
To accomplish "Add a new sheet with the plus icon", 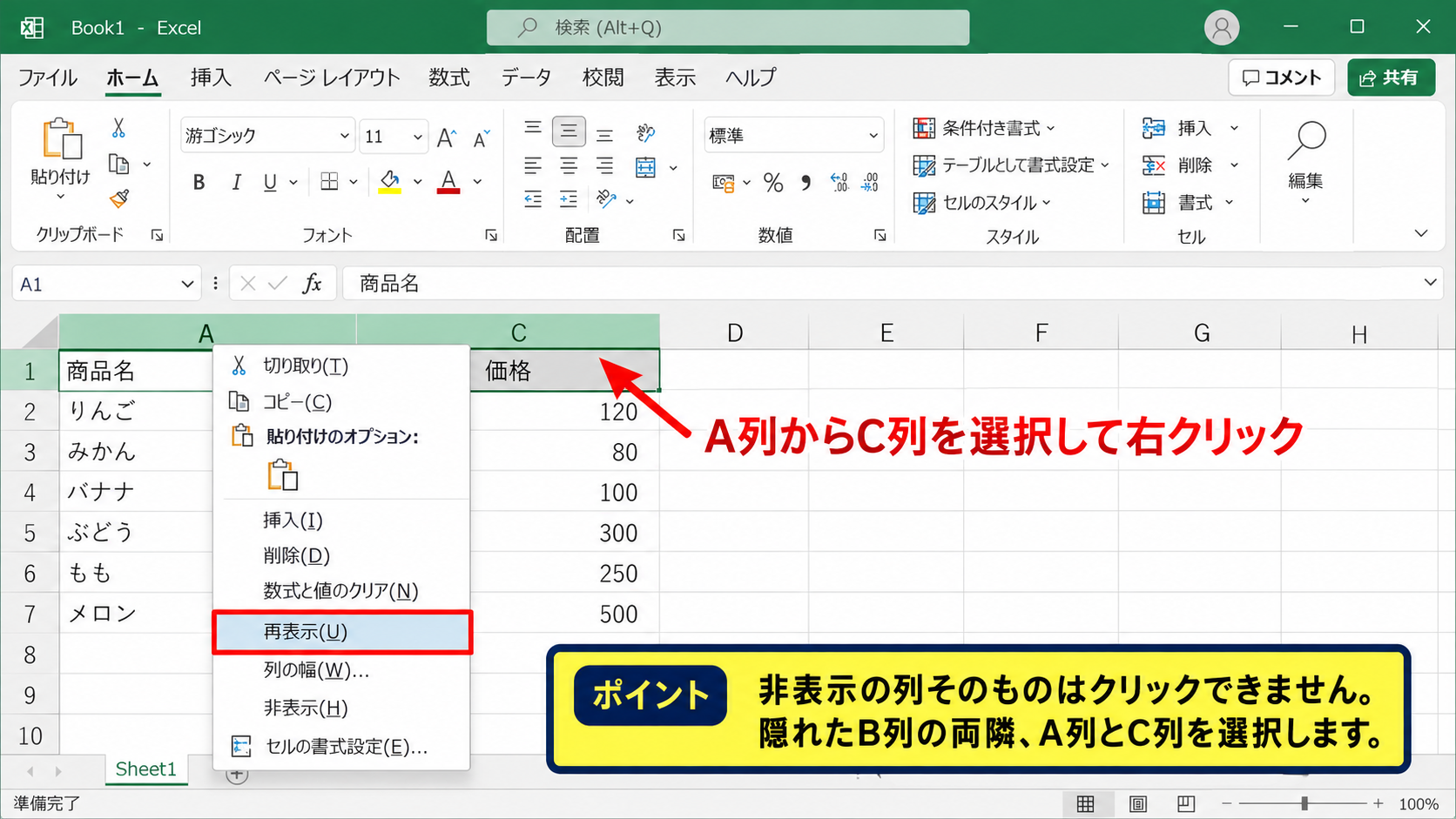I will pyautogui.click(x=237, y=773).
